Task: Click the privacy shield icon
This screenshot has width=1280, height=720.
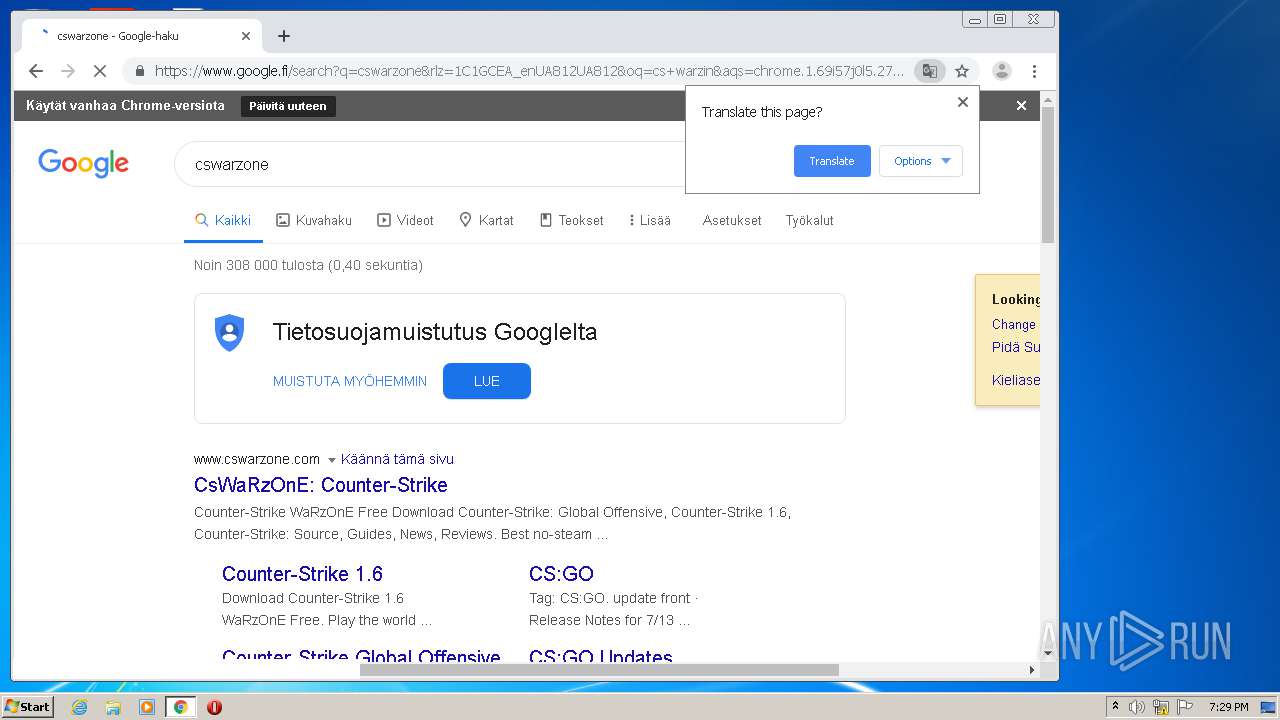Action: pos(230,333)
